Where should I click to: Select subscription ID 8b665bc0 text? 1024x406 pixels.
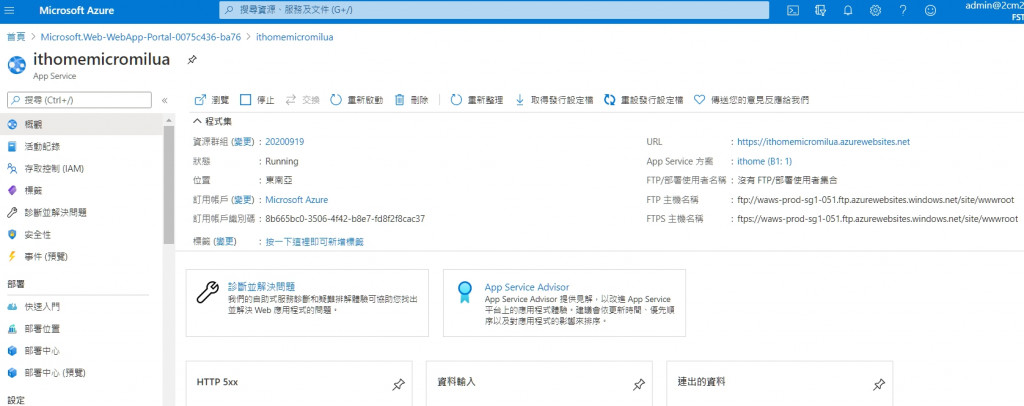[x=345, y=219]
